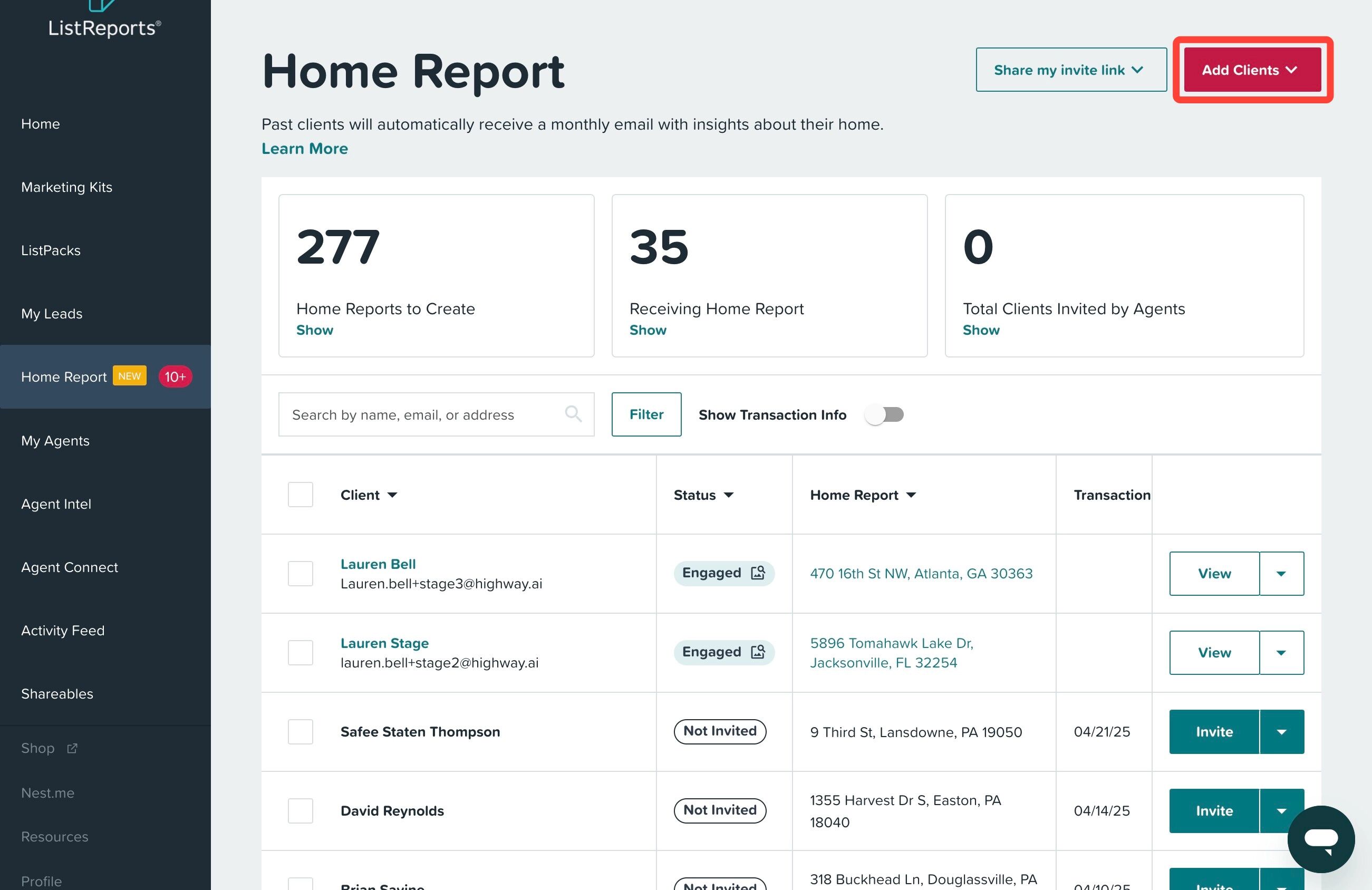Click the Filter button

pos(646,414)
